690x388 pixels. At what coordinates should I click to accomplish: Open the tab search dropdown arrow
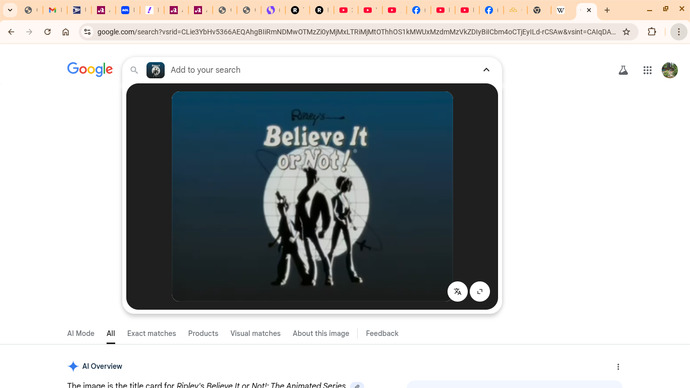pyautogui.click(x=10, y=10)
